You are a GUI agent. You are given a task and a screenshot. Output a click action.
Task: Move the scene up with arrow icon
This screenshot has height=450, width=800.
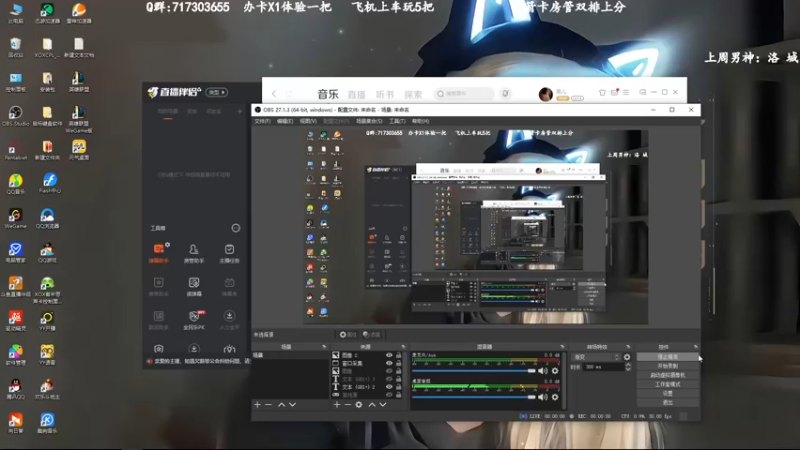(282, 405)
